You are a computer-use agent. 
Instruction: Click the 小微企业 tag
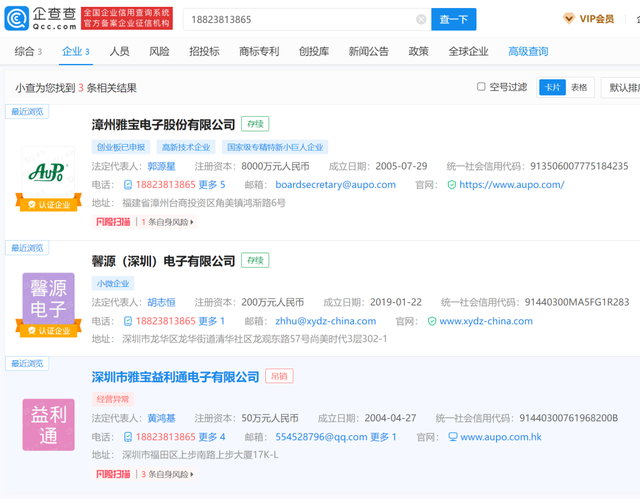pos(113,283)
